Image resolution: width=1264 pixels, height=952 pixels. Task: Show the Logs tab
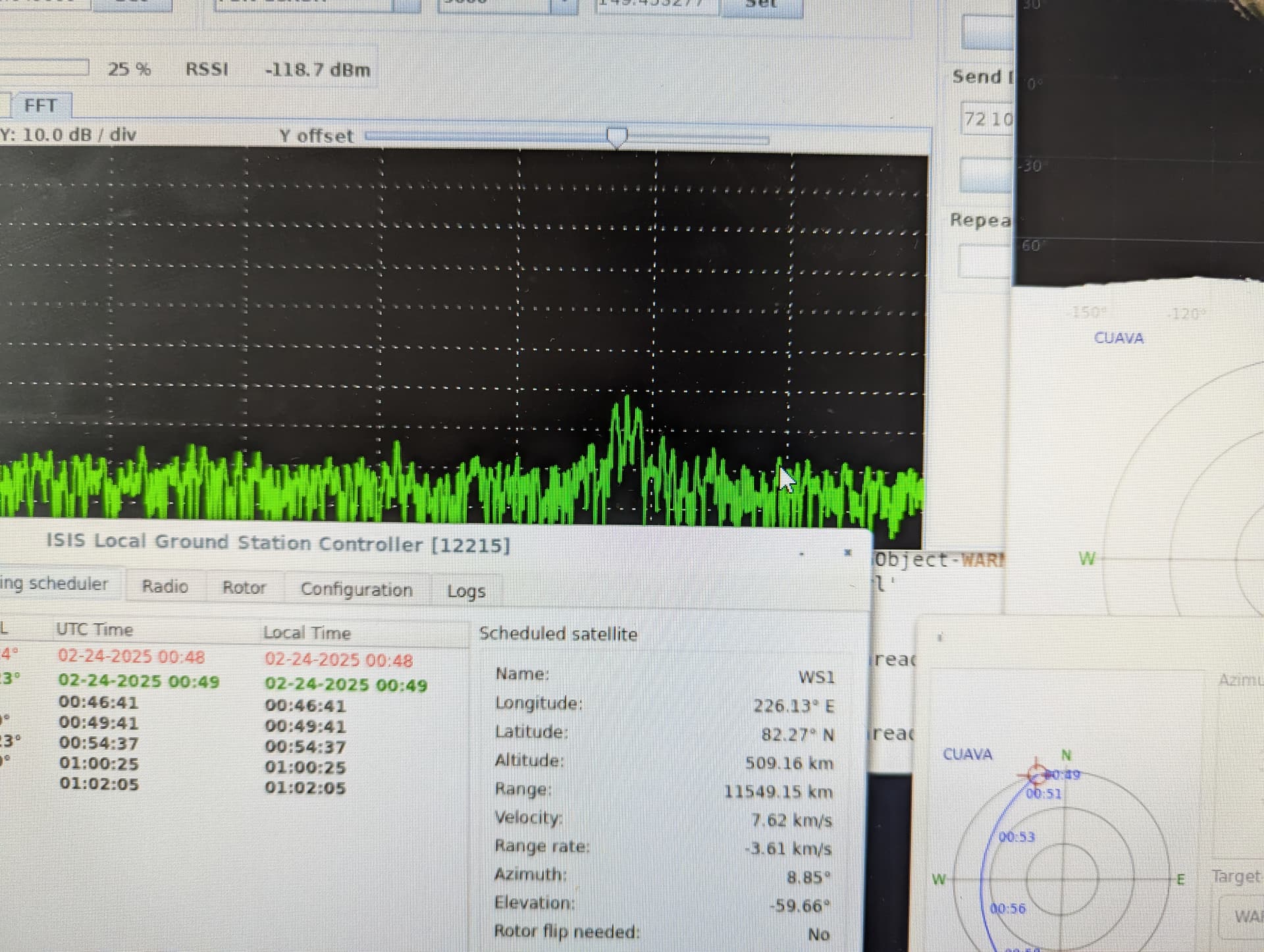point(466,591)
